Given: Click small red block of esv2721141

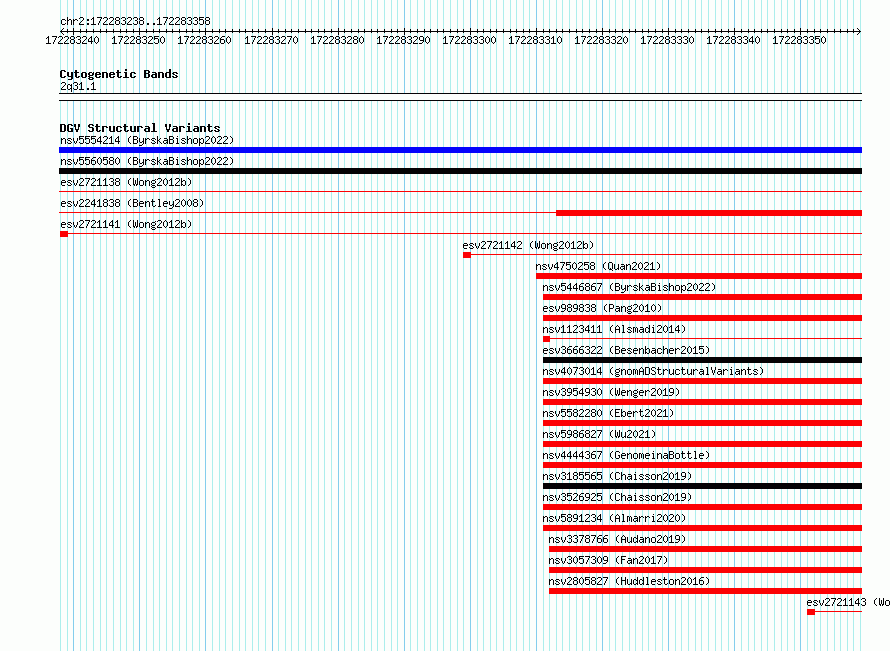Looking at the screenshot, I should [x=64, y=234].
